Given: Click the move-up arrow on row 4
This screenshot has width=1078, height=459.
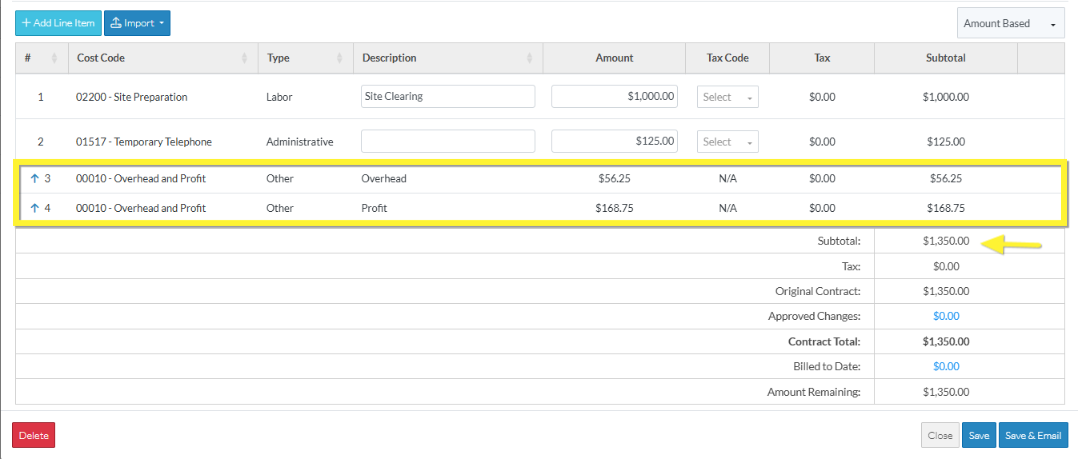Looking at the screenshot, I should 35,209.
